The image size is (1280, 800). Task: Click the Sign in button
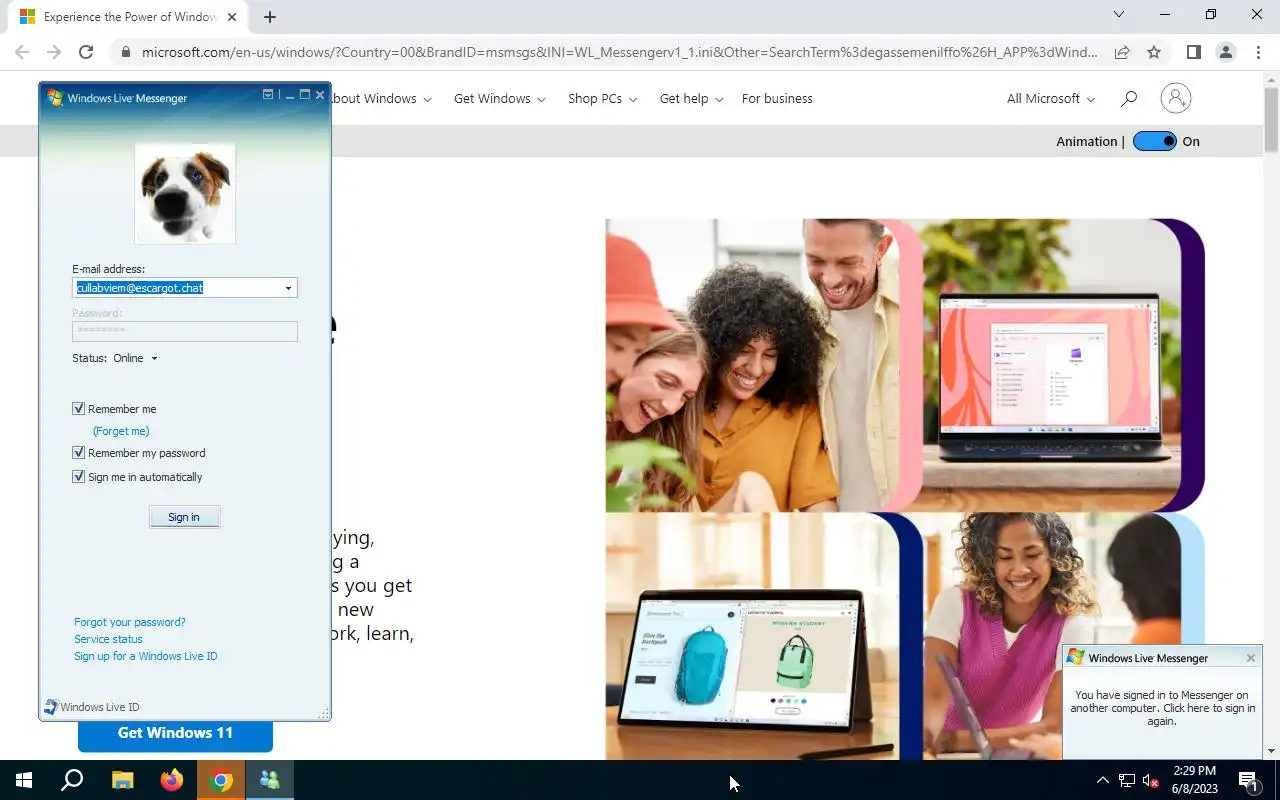point(184,517)
